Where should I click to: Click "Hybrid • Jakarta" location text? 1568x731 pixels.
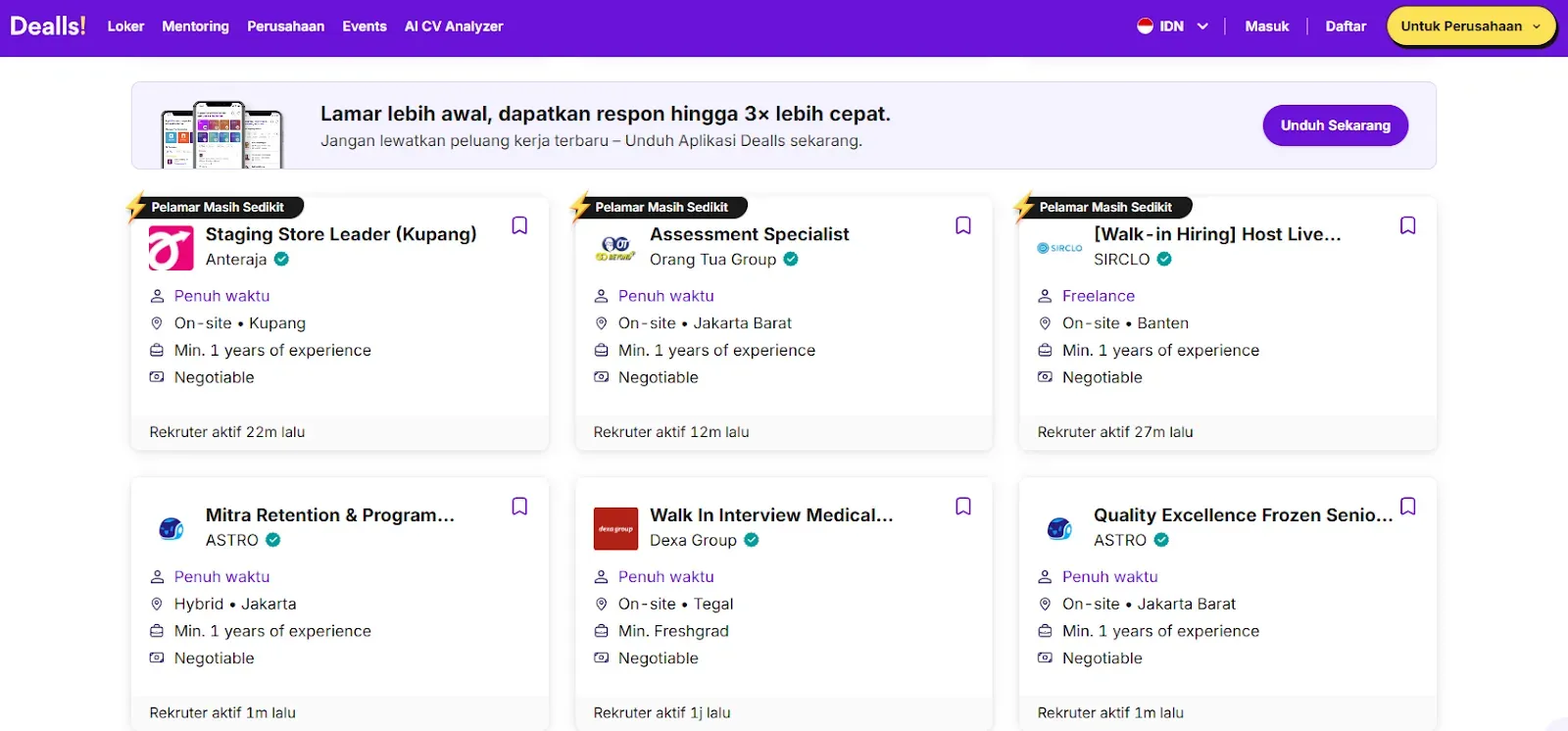point(235,605)
